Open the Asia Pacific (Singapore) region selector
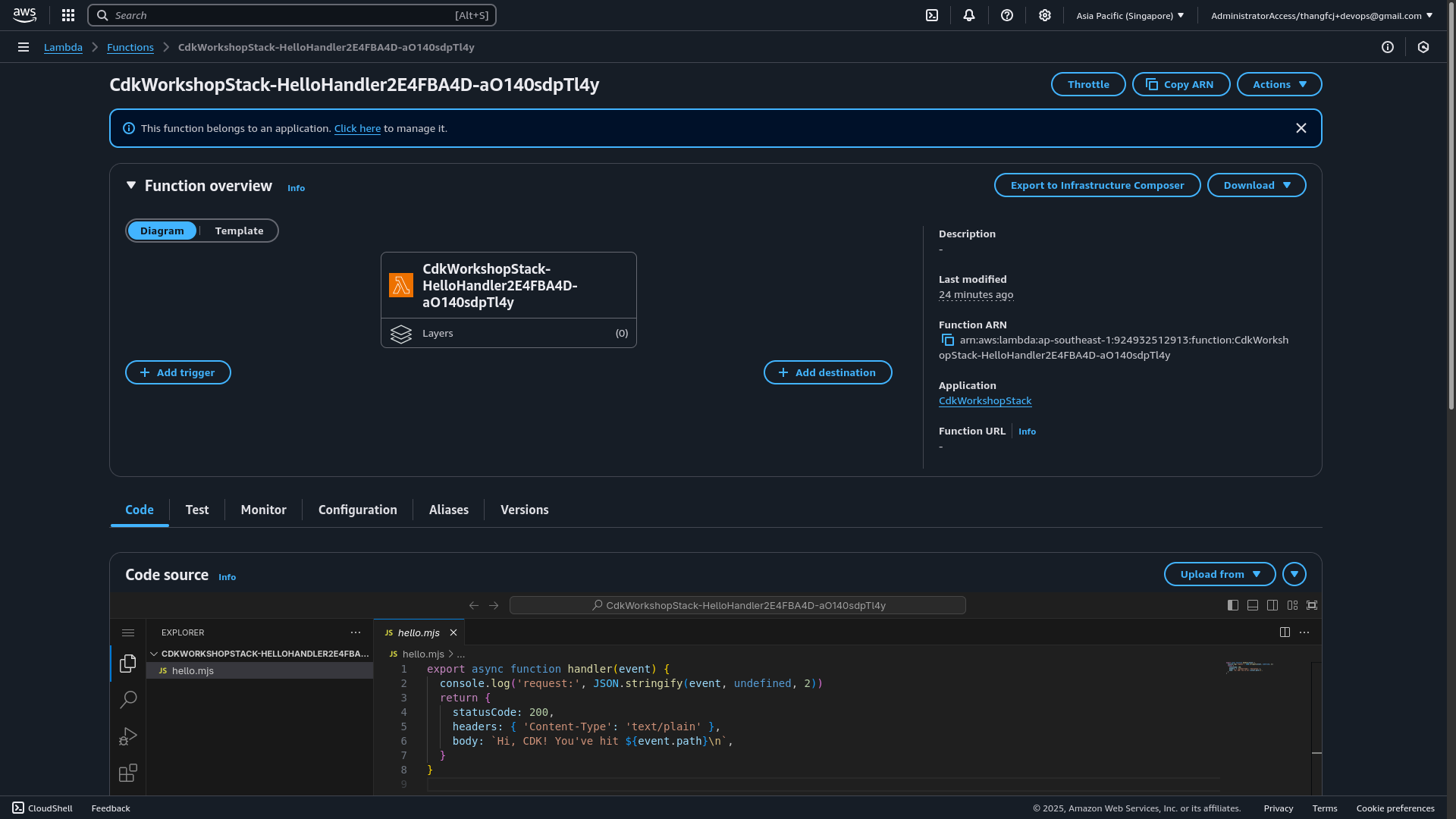The height and width of the screenshot is (819, 1456). click(1130, 15)
